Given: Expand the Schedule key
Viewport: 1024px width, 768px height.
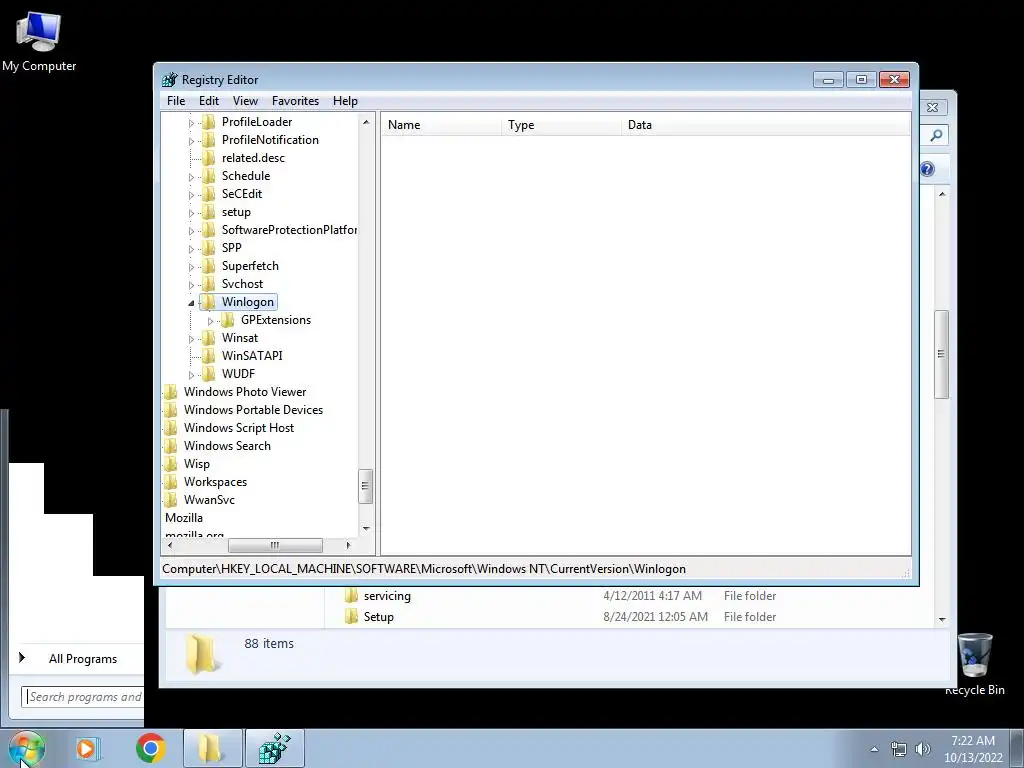Looking at the screenshot, I should tap(191, 177).
